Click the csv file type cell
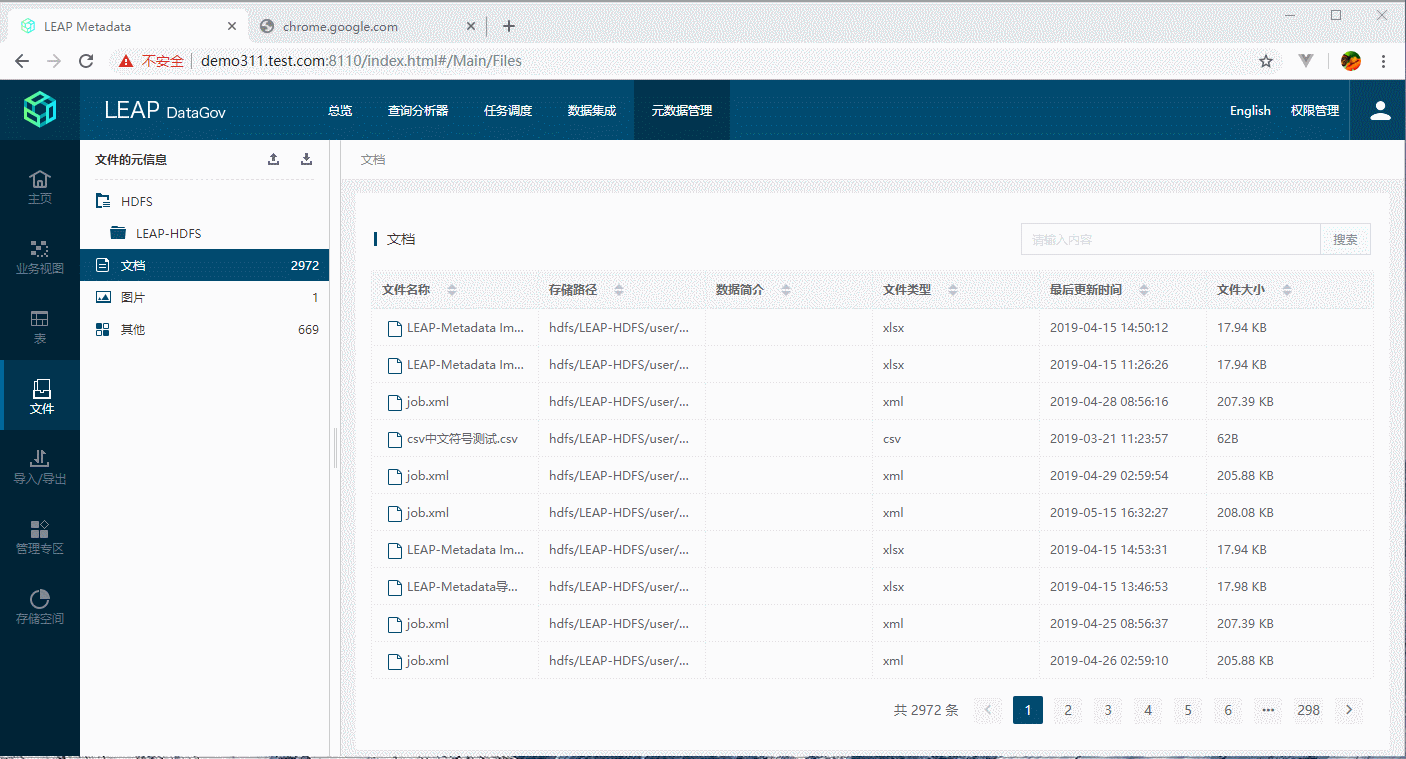Image resolution: width=1406 pixels, height=759 pixels. [892, 439]
